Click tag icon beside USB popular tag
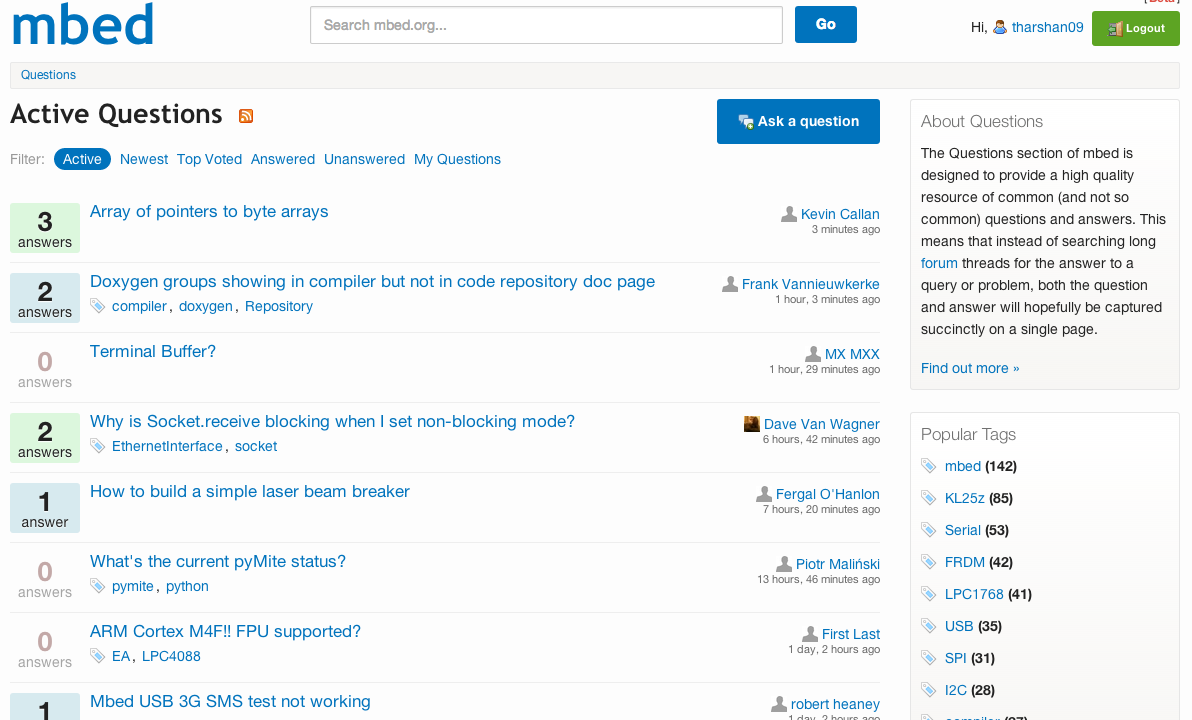The image size is (1192, 720). [928, 626]
